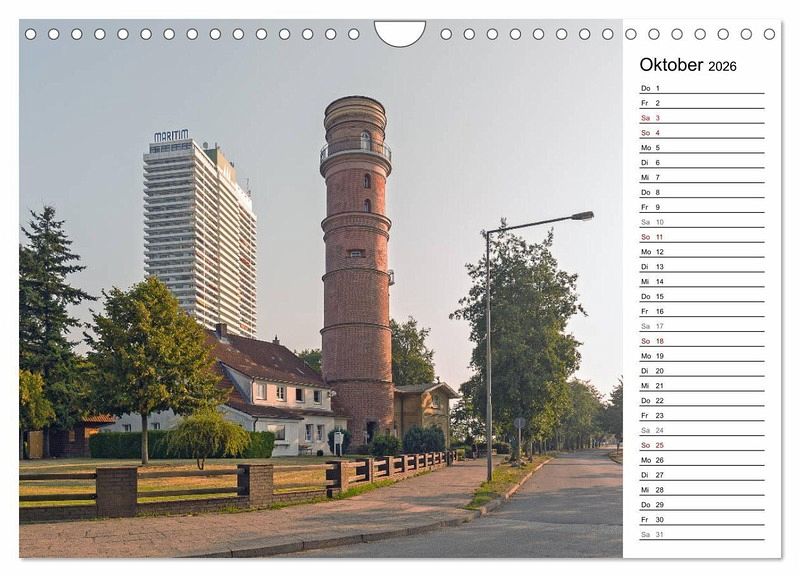800x577 pixels.
Task: Select the date row Sa 10
Action: tap(702, 222)
